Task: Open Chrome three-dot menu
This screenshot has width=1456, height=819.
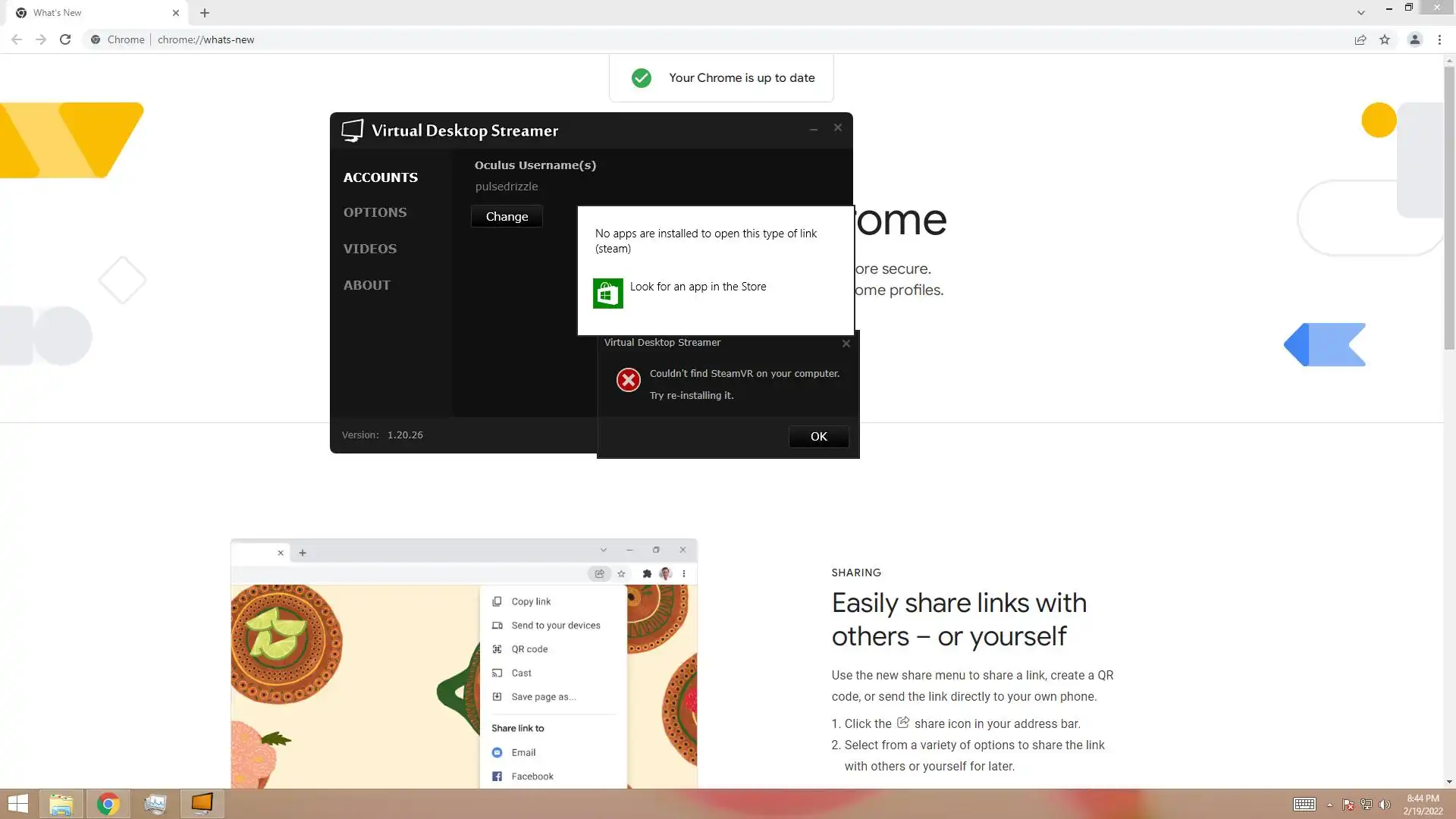Action: click(x=1439, y=39)
